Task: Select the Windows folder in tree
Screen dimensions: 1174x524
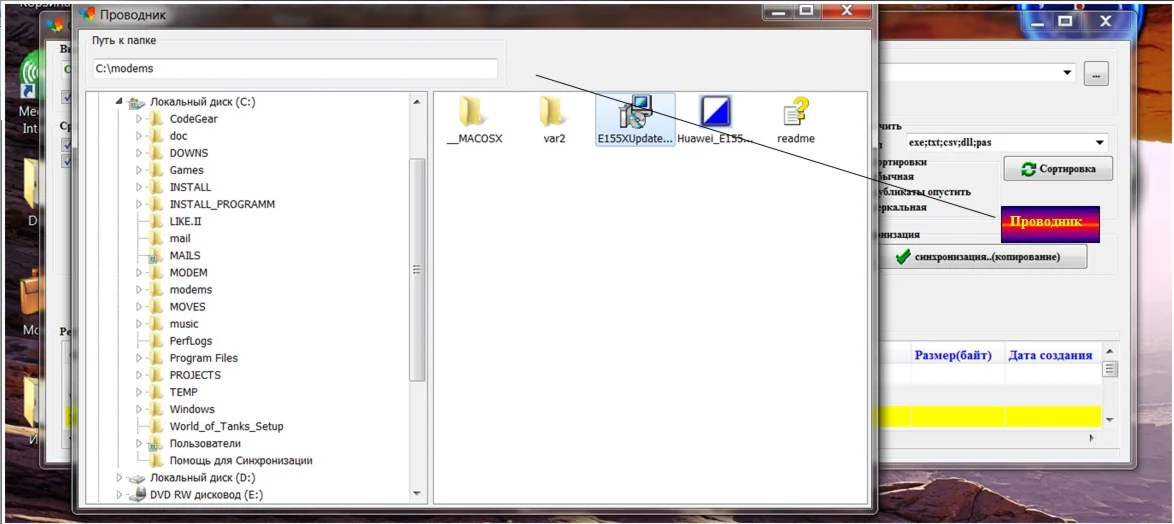Action: [x=192, y=409]
